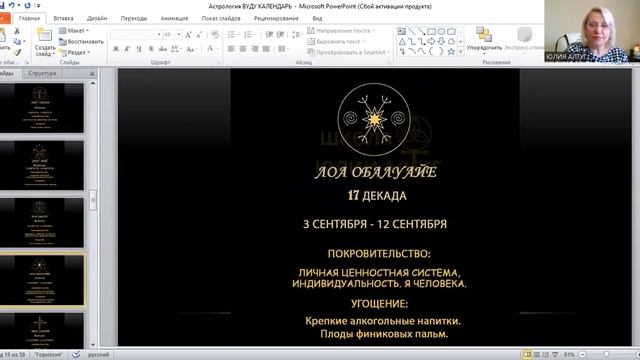The height and width of the screenshot is (360, 640).
Task: Toggle text shadow formatting
Action: 151,49
